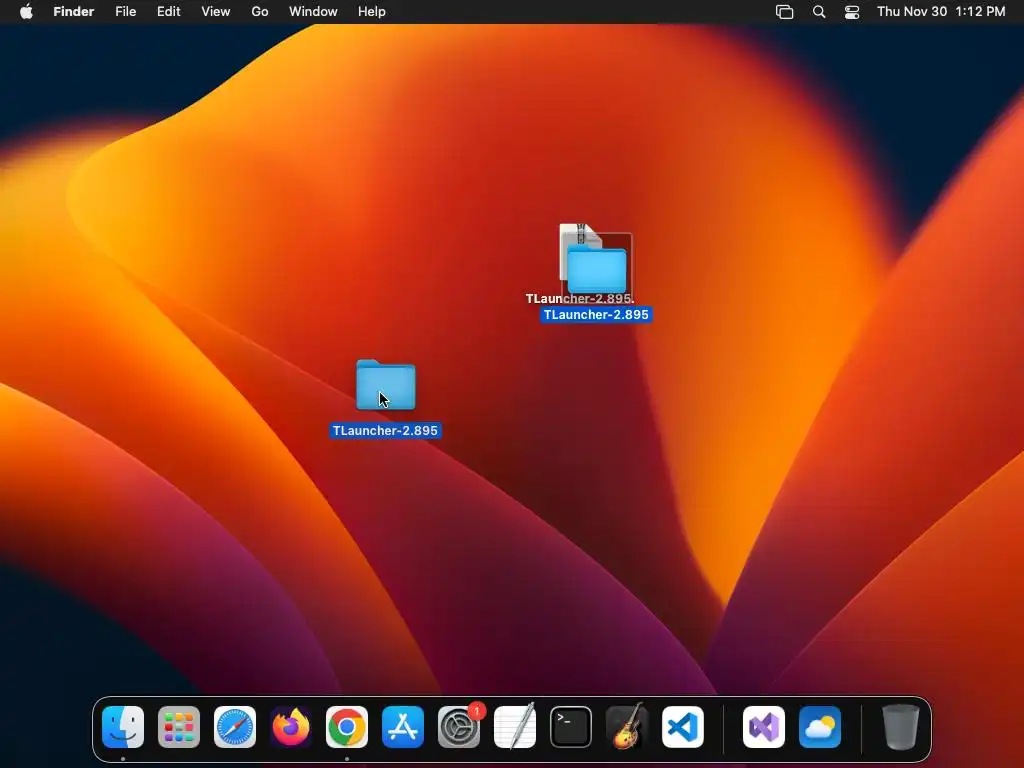Open Spotlight search in menu bar
The image size is (1024, 768).
click(x=819, y=12)
